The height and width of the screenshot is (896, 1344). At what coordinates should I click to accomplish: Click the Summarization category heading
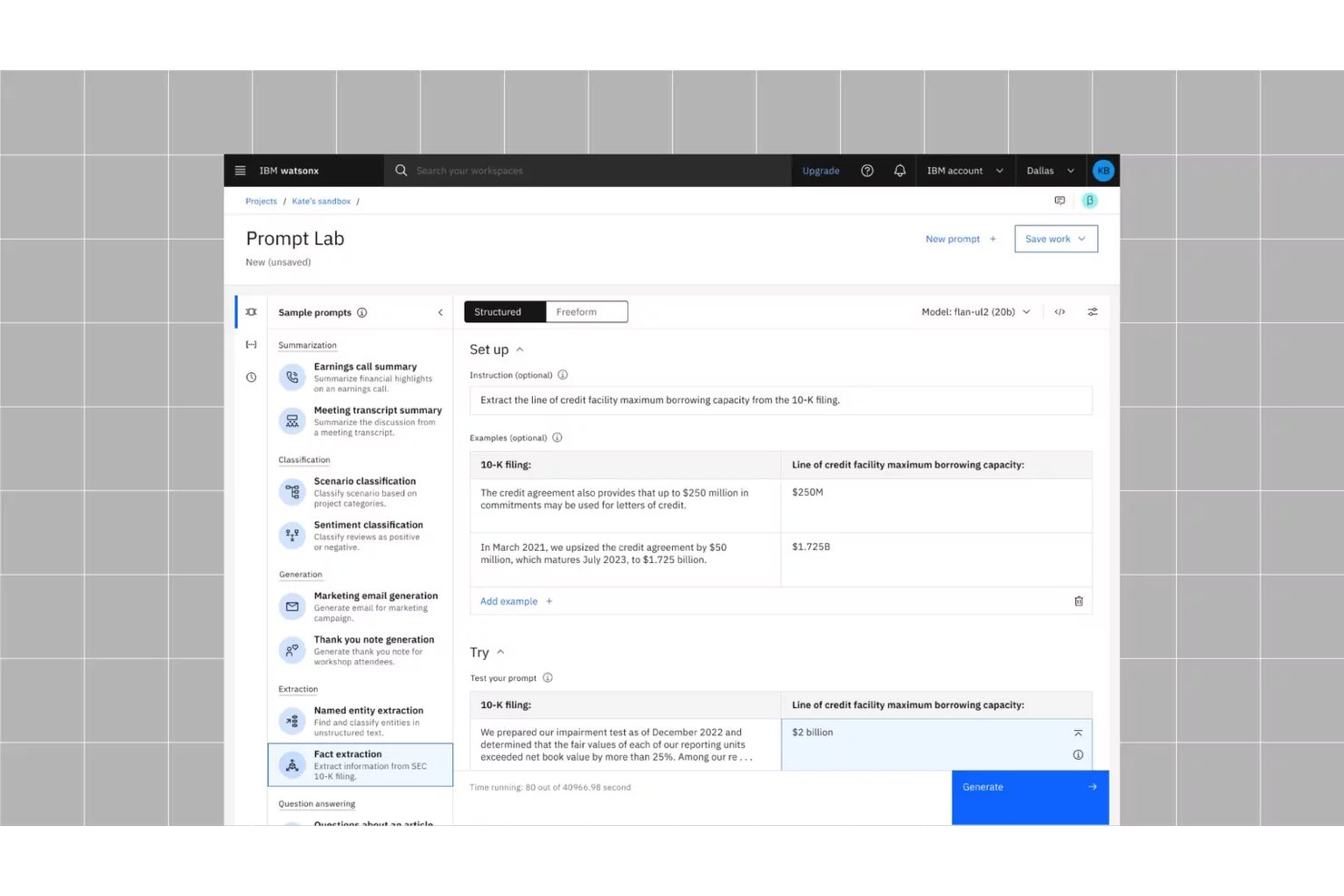pyautogui.click(x=307, y=345)
